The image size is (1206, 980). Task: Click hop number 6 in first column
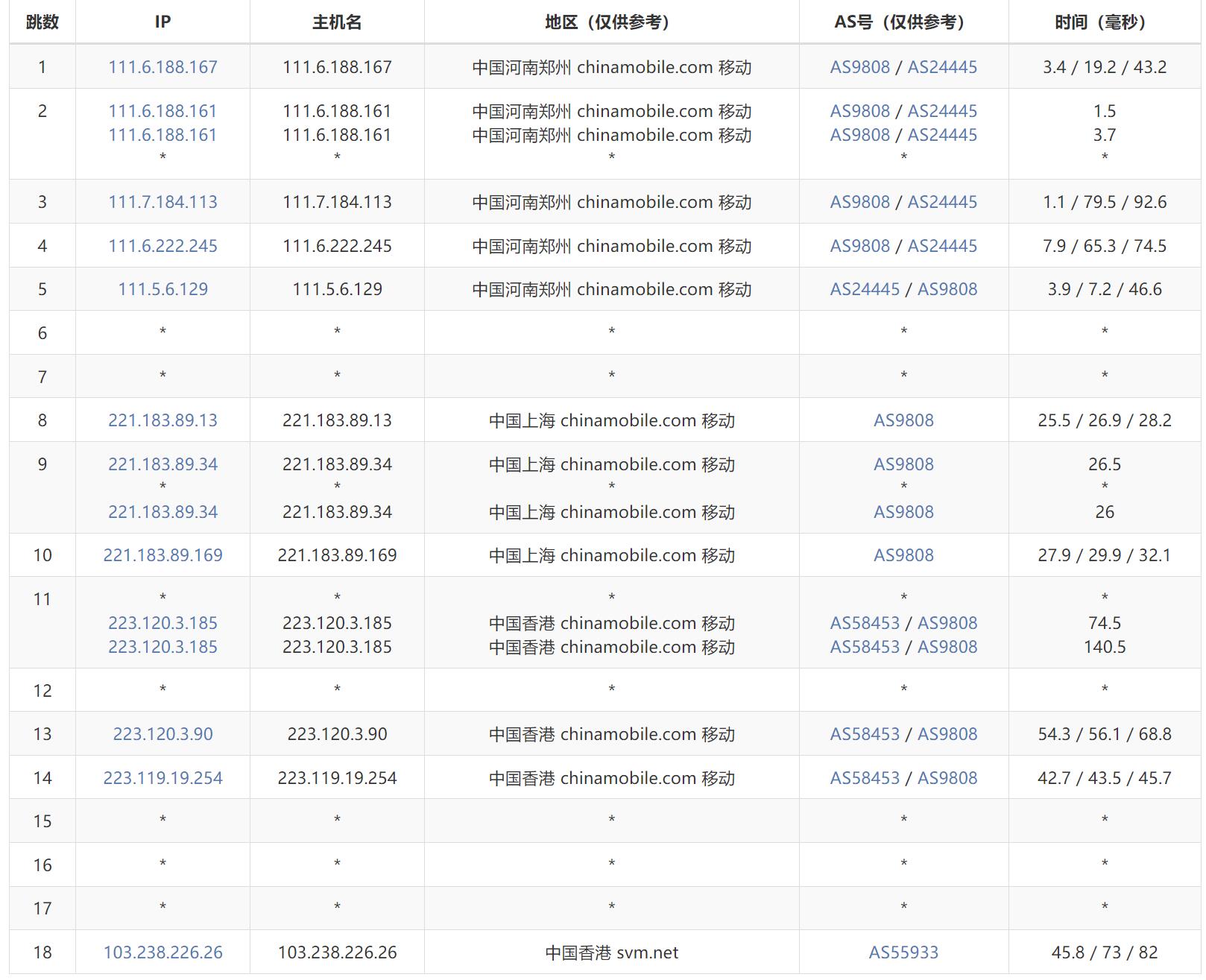[42, 333]
